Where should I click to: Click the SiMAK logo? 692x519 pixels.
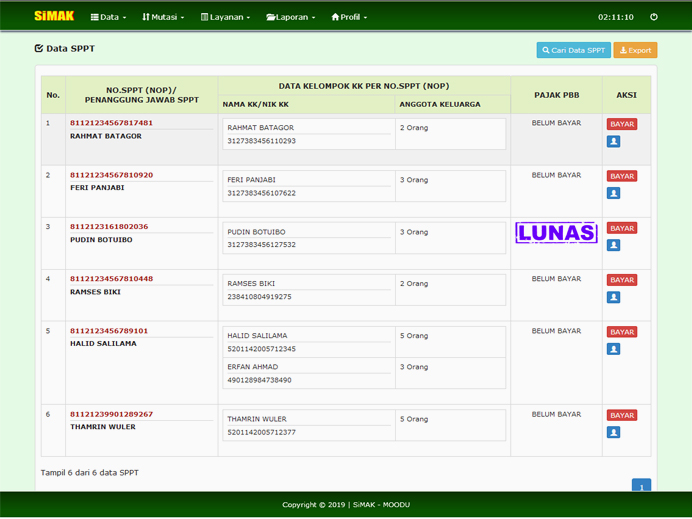pyautogui.click(x=54, y=16)
